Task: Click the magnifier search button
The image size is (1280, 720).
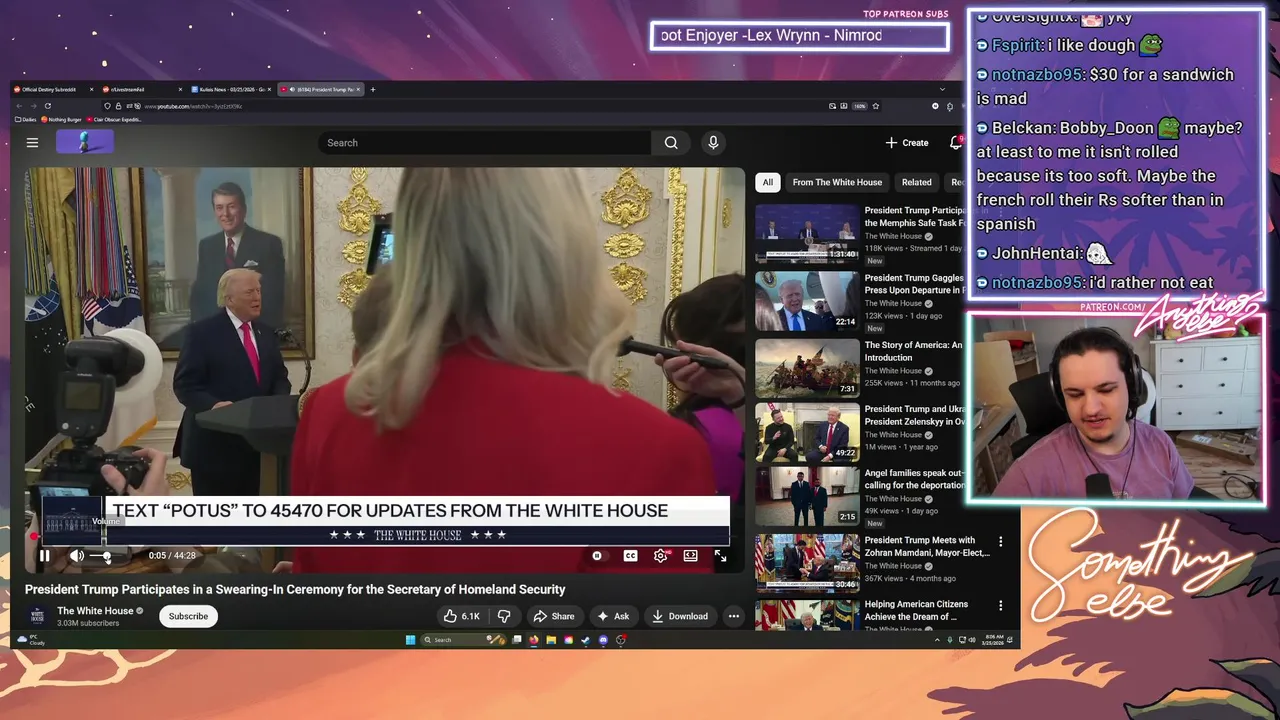Action: [671, 143]
